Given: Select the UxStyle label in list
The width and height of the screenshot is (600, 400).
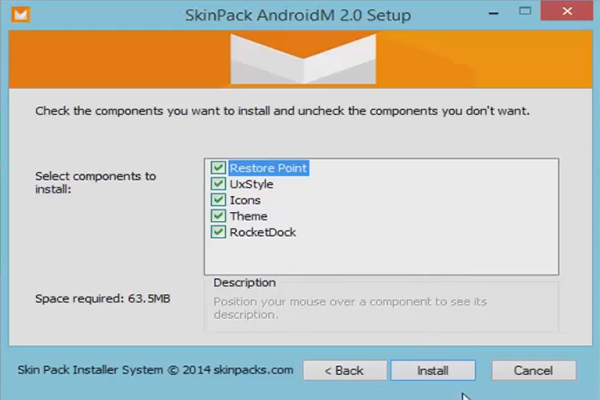Looking at the screenshot, I should point(251,184).
